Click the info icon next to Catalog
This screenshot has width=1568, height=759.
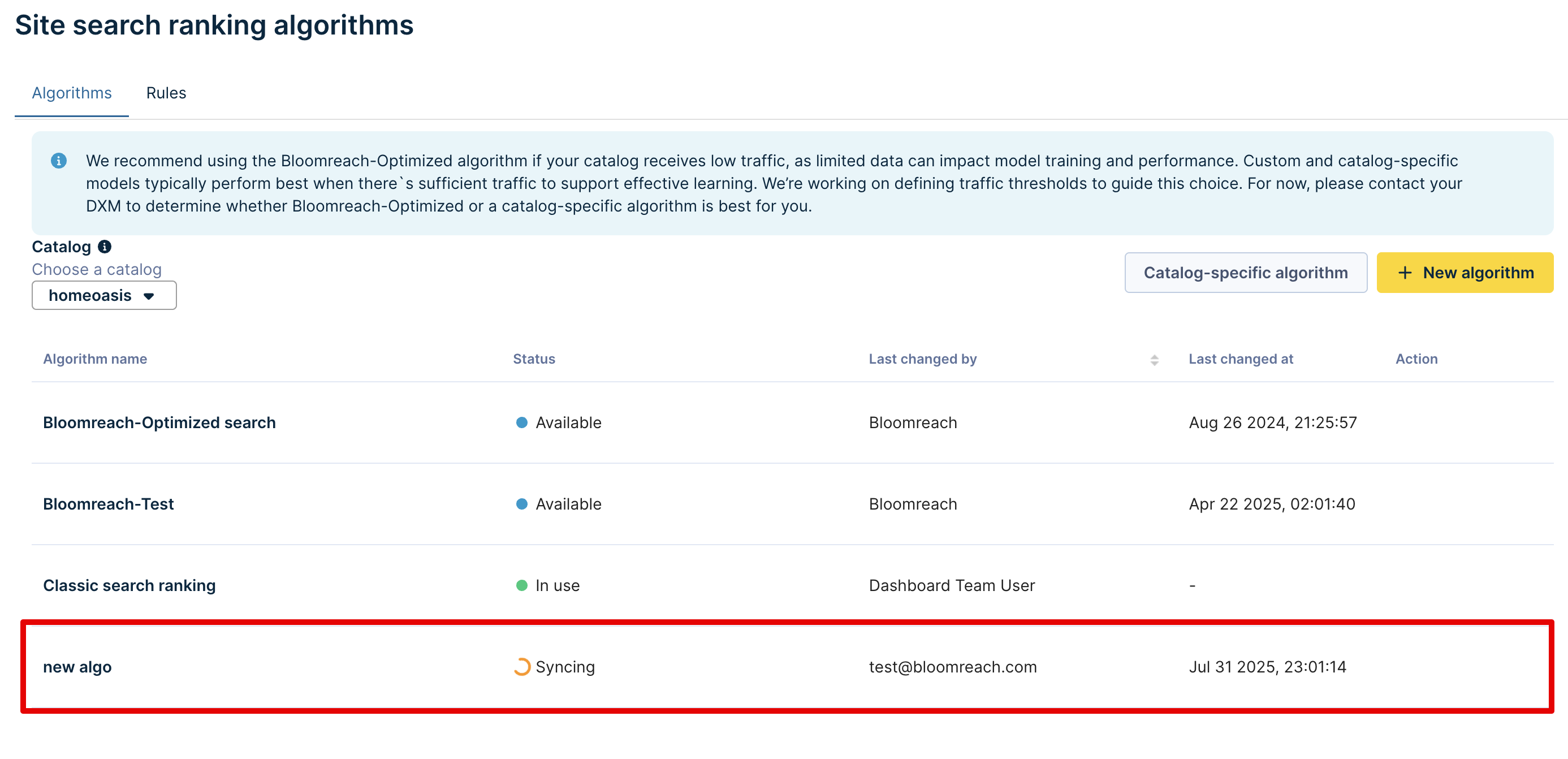105,247
